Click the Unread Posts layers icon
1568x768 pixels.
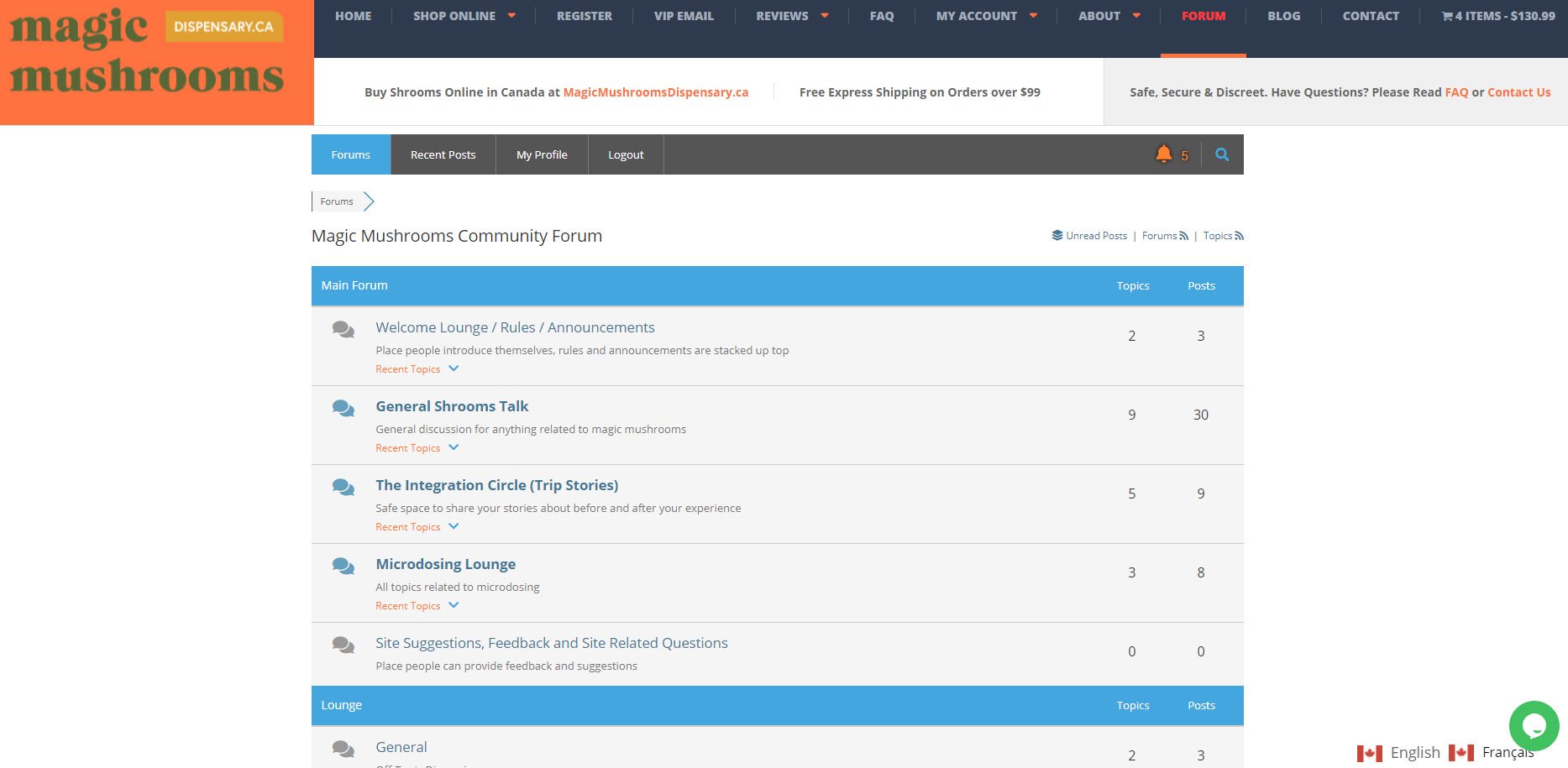pos(1057,236)
